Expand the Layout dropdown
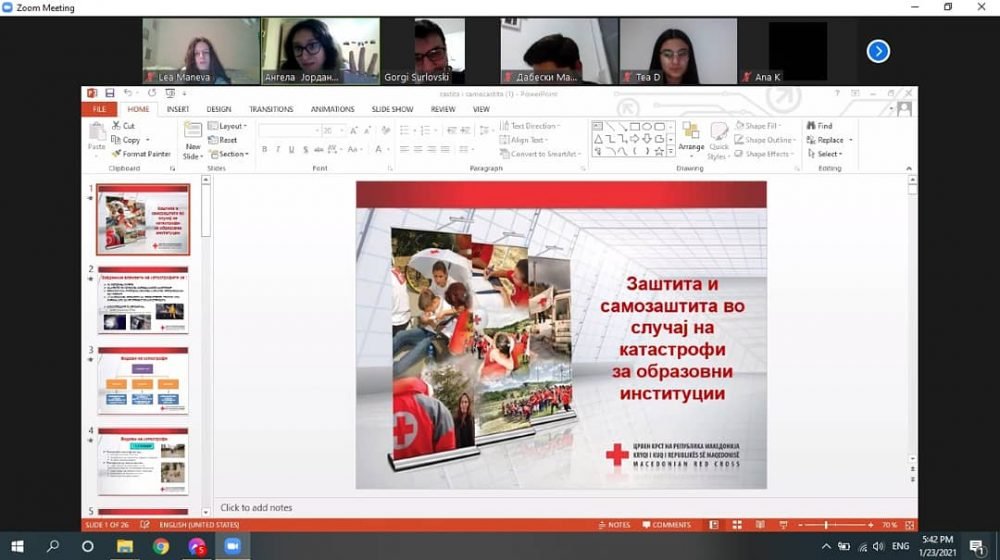 [230, 126]
